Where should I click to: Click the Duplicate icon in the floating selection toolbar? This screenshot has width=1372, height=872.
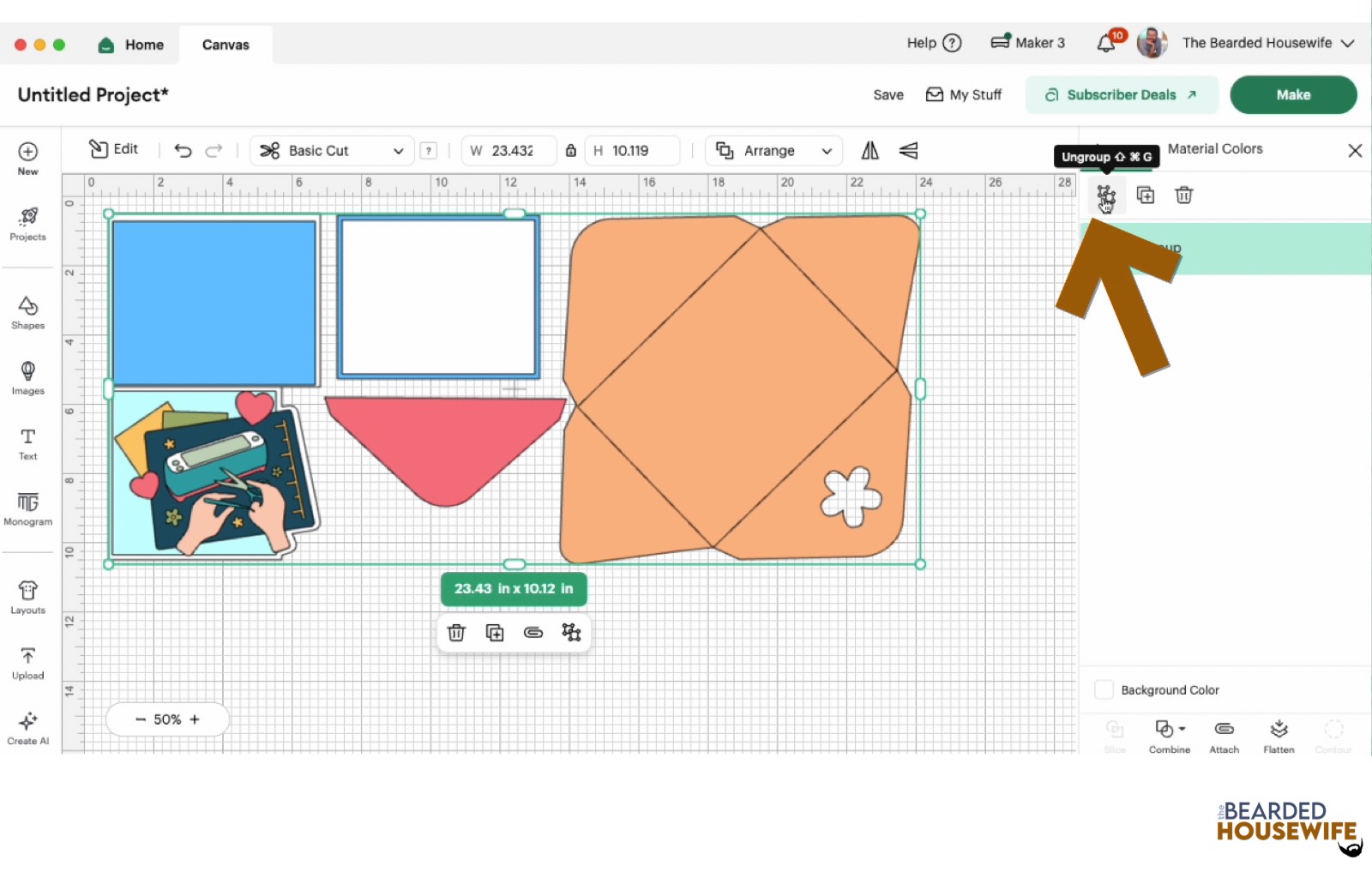(495, 632)
